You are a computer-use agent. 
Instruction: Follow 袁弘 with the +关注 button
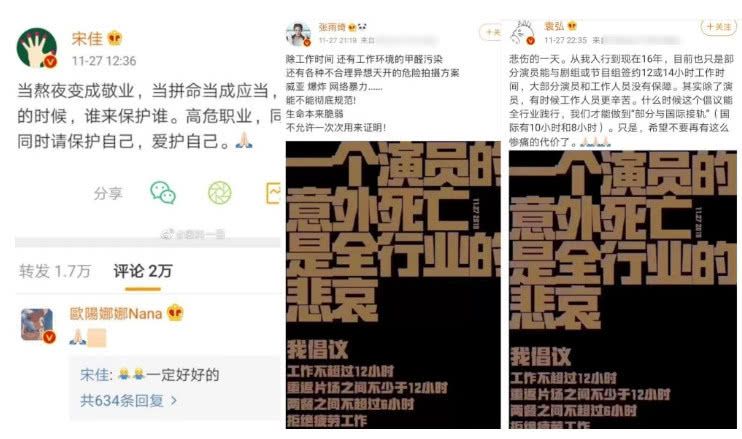coord(718,27)
